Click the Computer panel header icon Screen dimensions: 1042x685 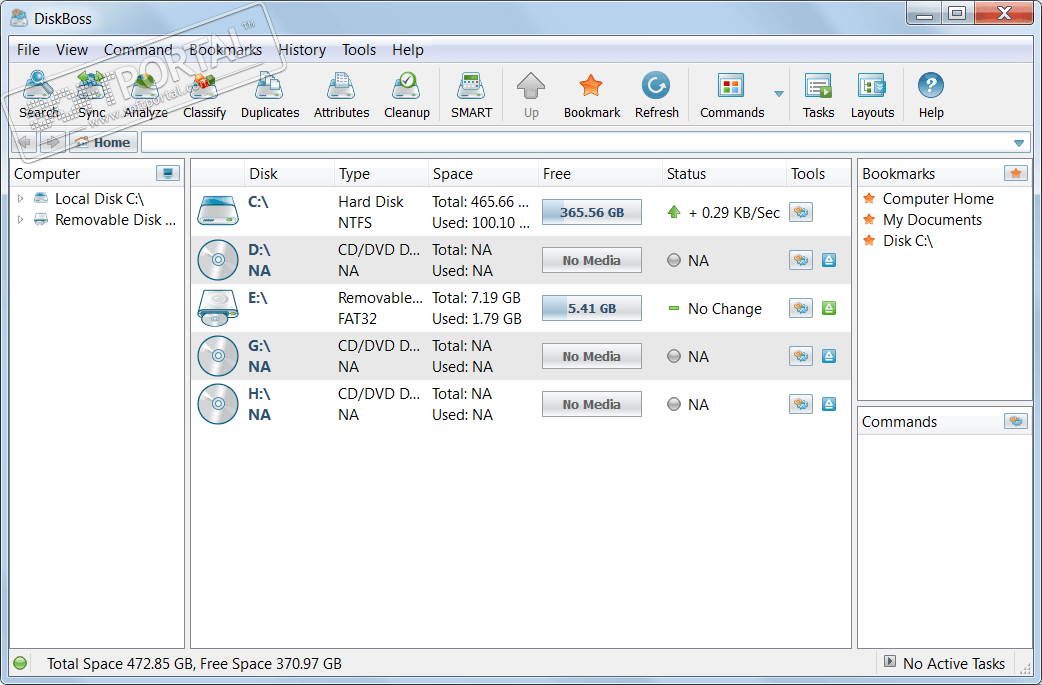coord(167,173)
